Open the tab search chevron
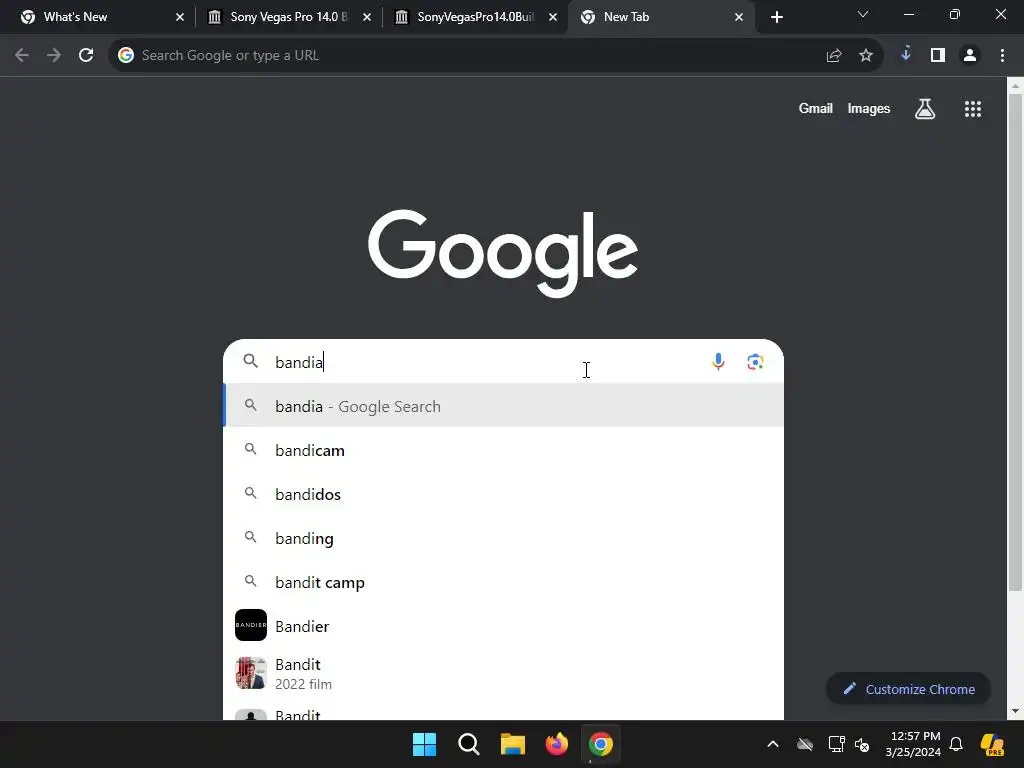 [863, 14]
